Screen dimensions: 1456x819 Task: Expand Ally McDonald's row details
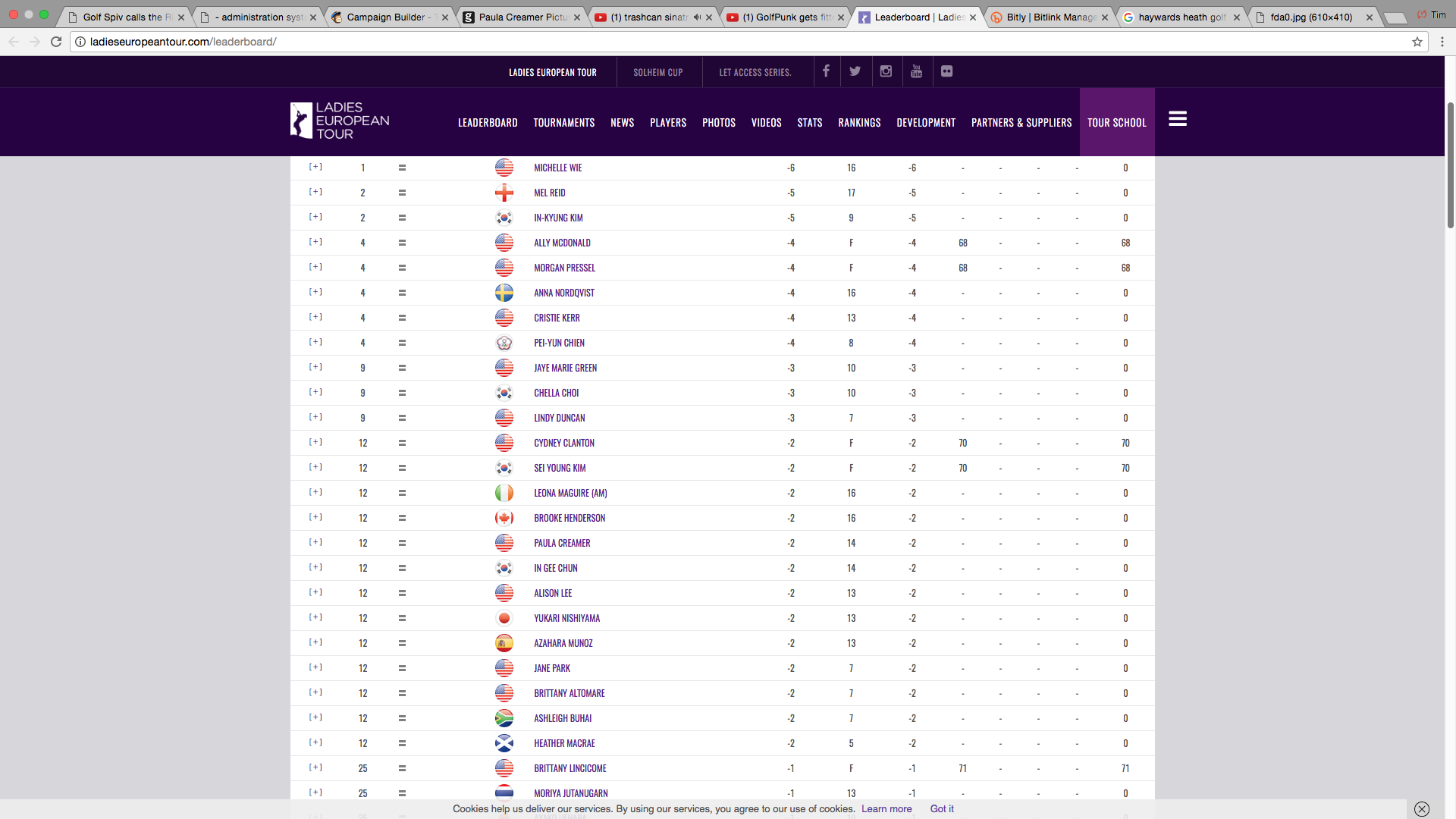[315, 242]
